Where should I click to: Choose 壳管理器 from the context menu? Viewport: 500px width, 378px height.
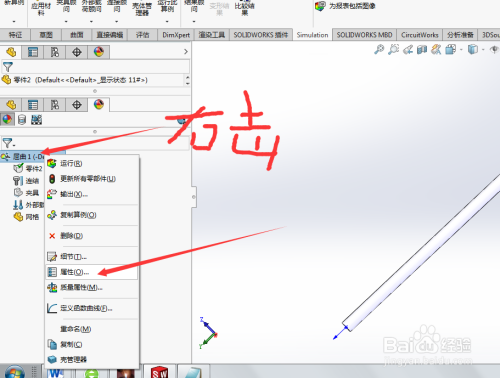click(x=92, y=359)
